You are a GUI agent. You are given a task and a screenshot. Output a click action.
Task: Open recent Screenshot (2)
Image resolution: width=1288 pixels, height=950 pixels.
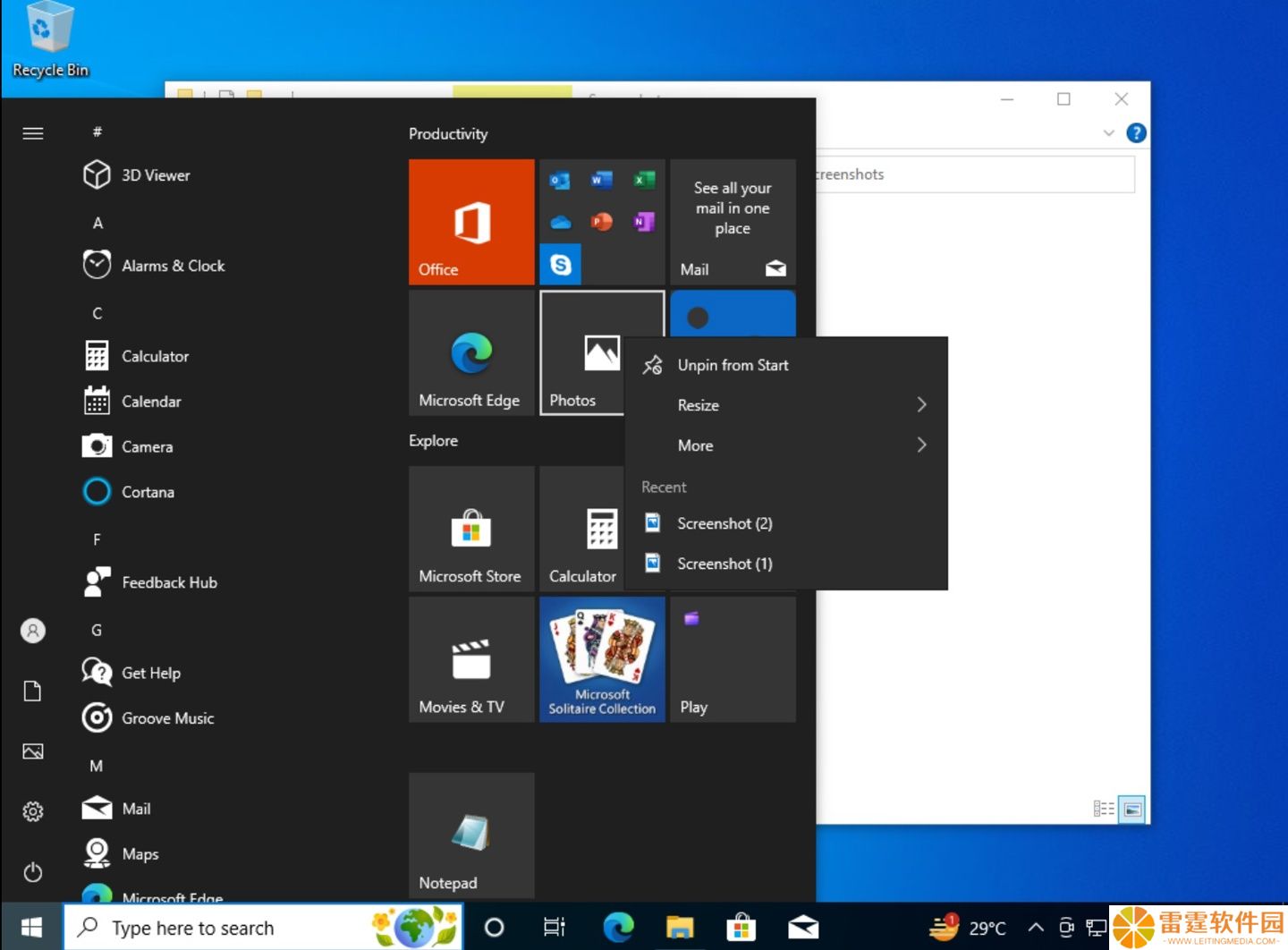click(785, 523)
